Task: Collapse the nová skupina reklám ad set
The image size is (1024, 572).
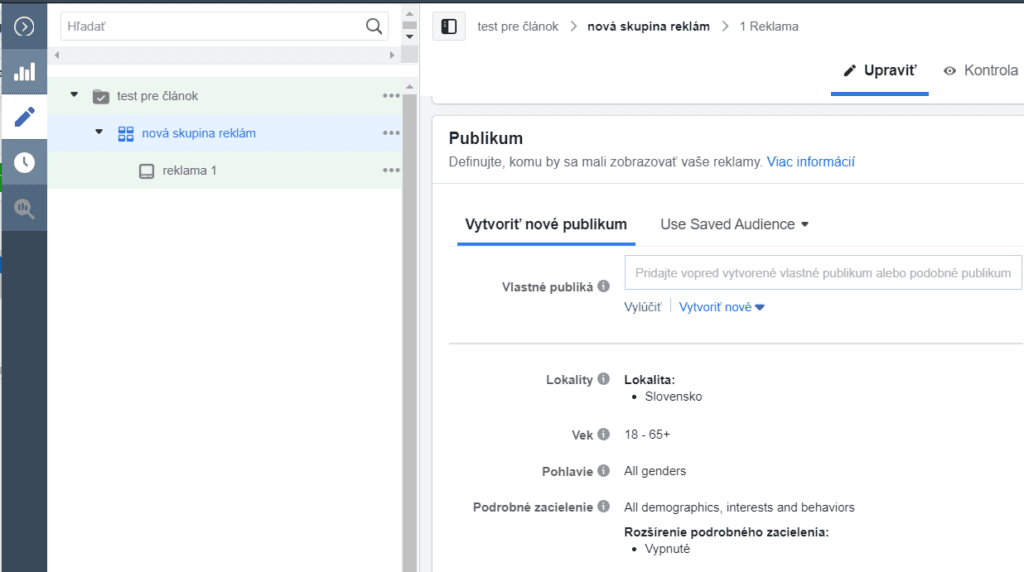Action: click(99, 132)
